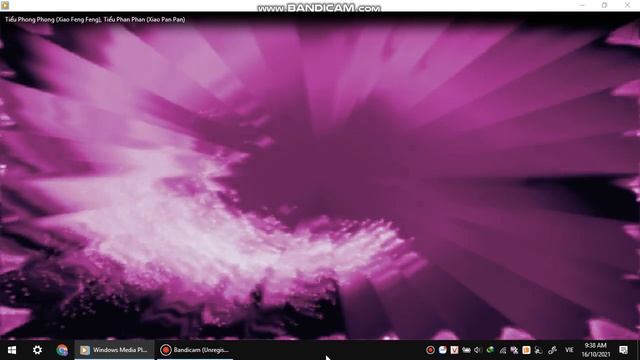Open the Action Center notifications icon
Screen dimensions: 640x360
623,350
